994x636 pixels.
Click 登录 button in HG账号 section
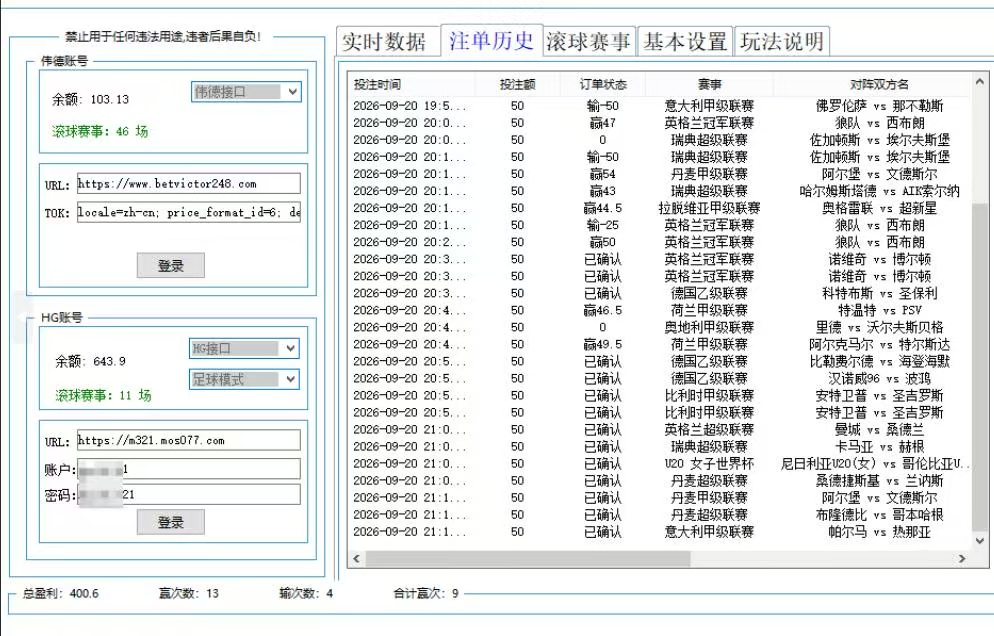171,522
